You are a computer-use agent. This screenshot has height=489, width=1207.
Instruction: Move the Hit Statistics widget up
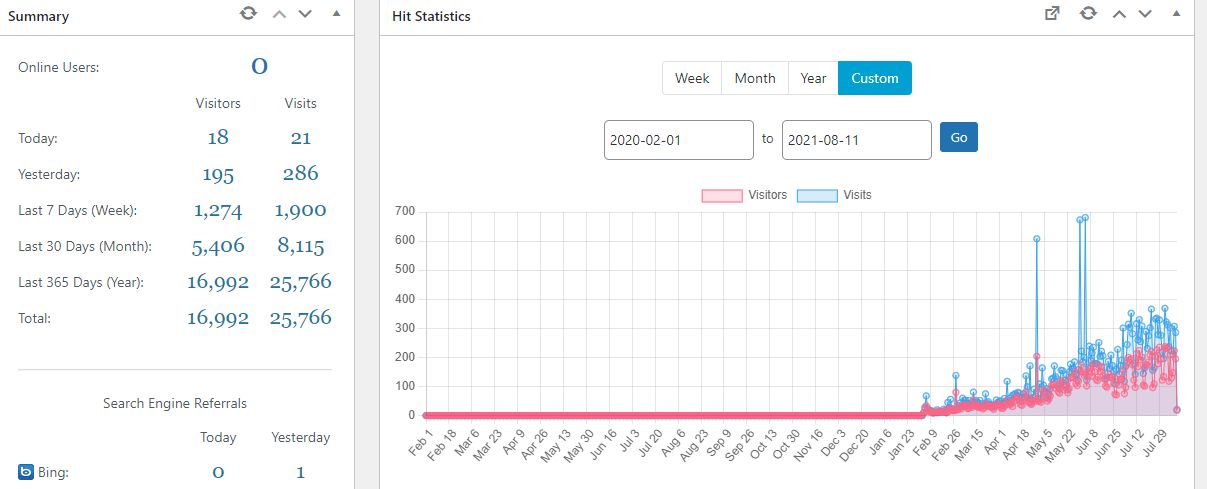pyautogui.click(x=1119, y=14)
